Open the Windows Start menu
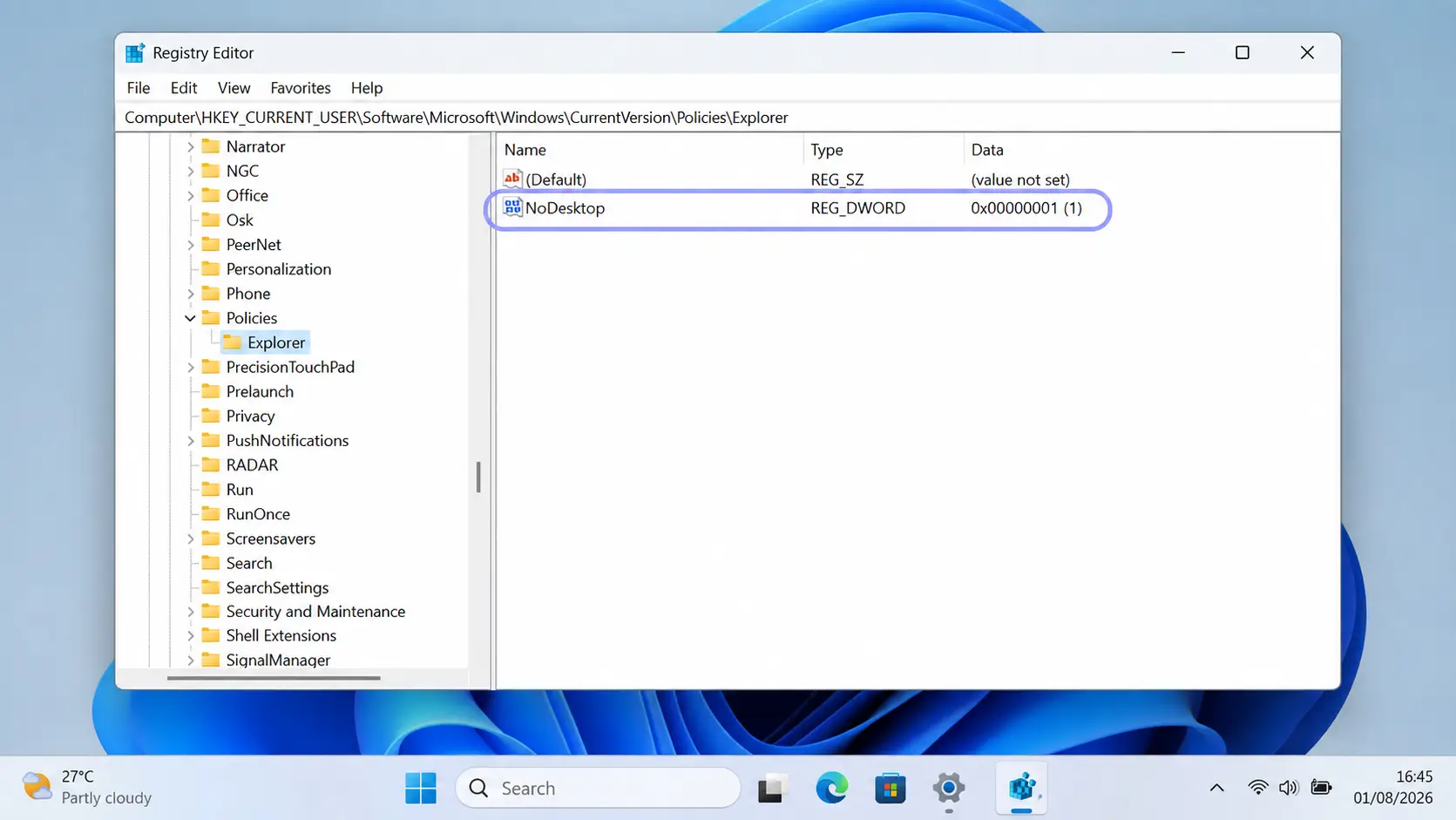 [x=421, y=788]
